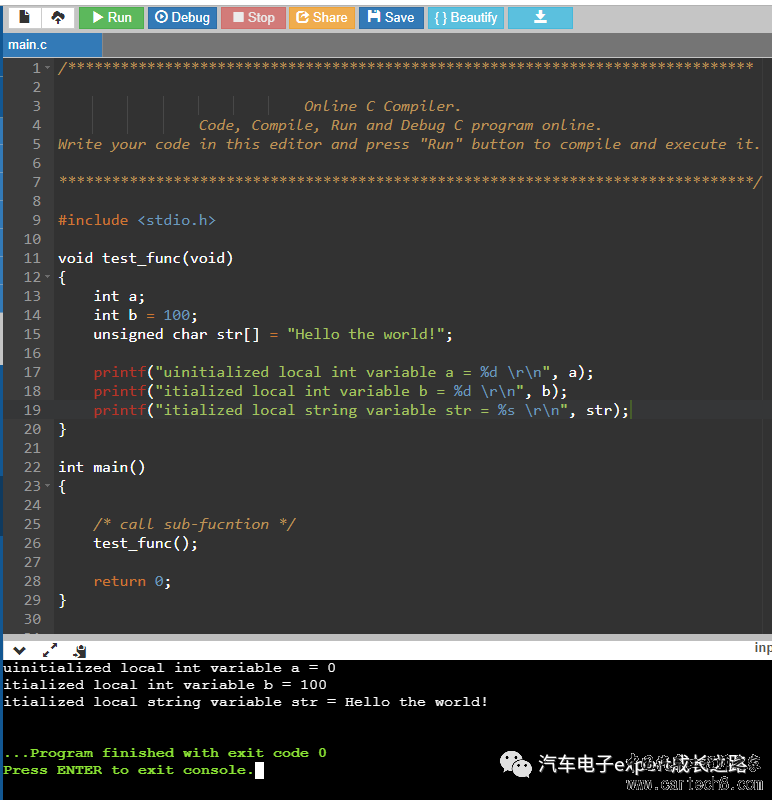Click line number 19 in the gutter
The image size is (772, 800).
click(x=32, y=410)
